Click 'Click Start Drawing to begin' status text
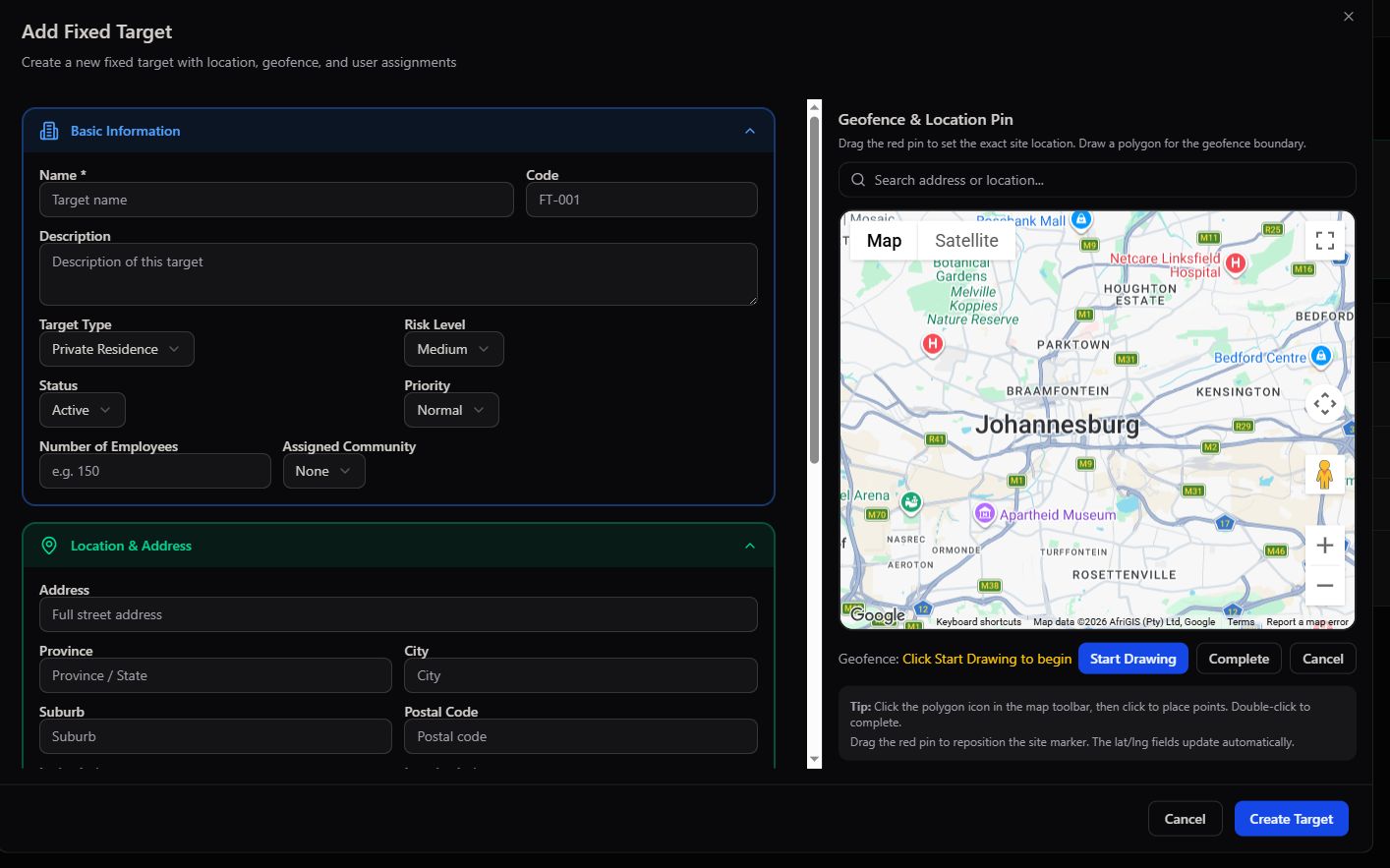The image size is (1390, 868). pyautogui.click(x=987, y=659)
